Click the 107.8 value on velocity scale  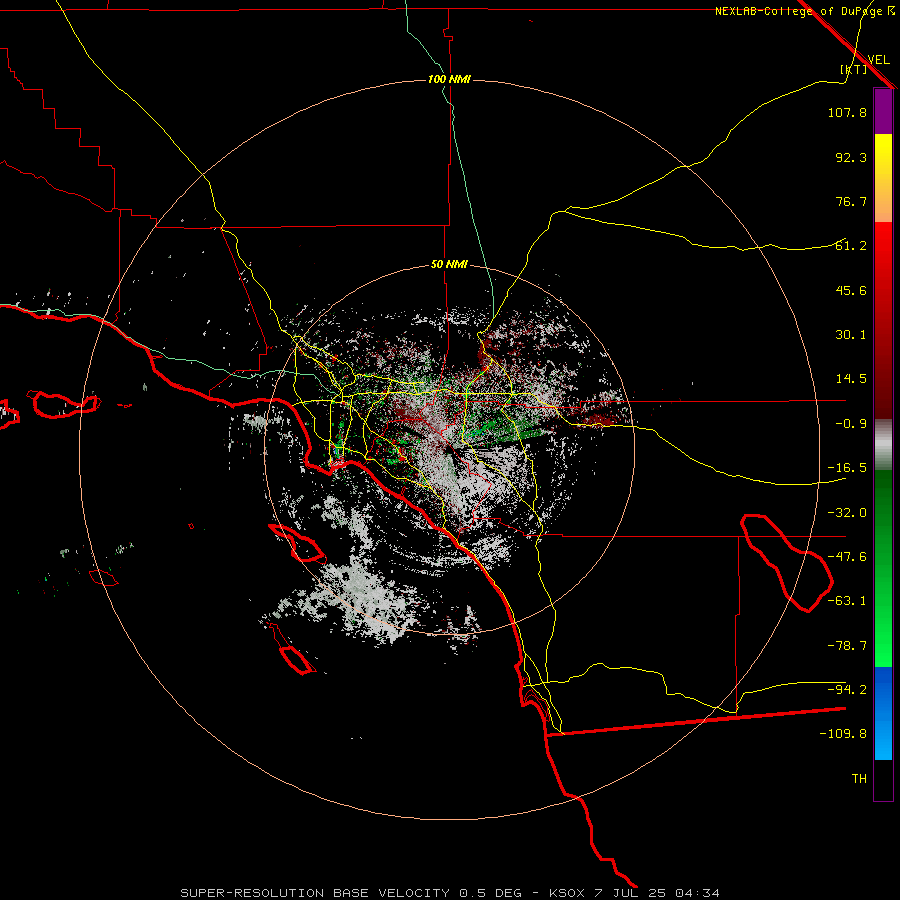[x=847, y=112]
